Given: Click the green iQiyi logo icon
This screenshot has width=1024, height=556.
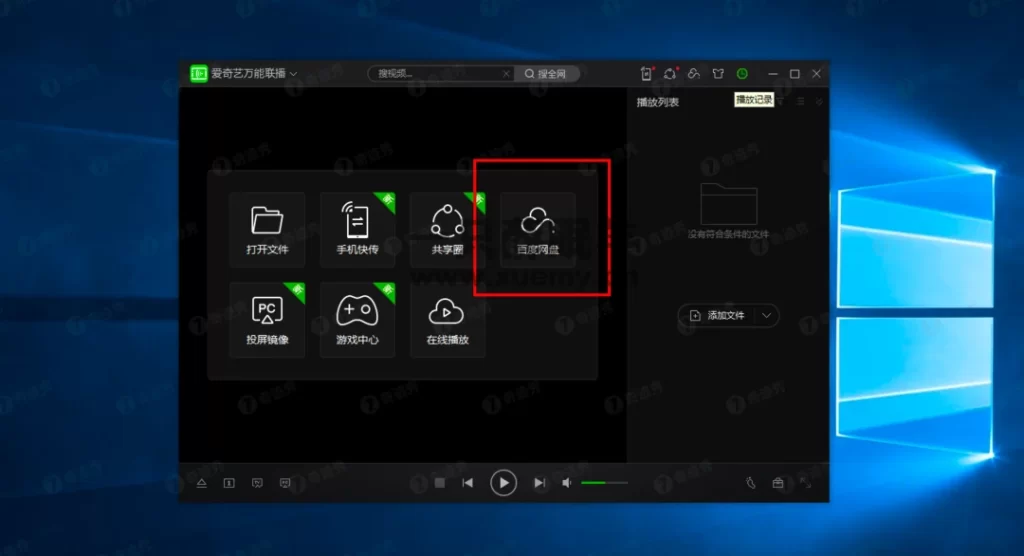Looking at the screenshot, I should click(199, 74).
